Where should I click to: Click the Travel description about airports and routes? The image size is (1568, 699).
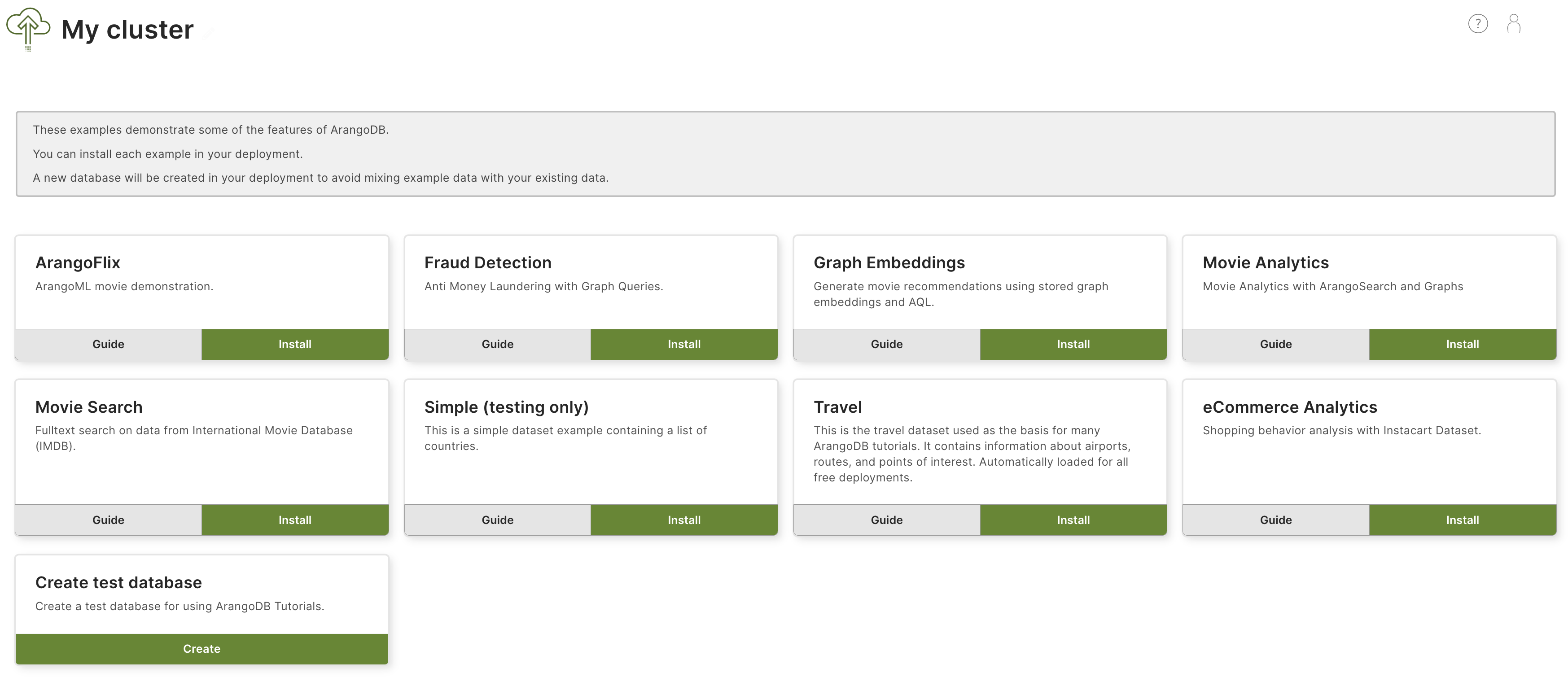(972, 454)
